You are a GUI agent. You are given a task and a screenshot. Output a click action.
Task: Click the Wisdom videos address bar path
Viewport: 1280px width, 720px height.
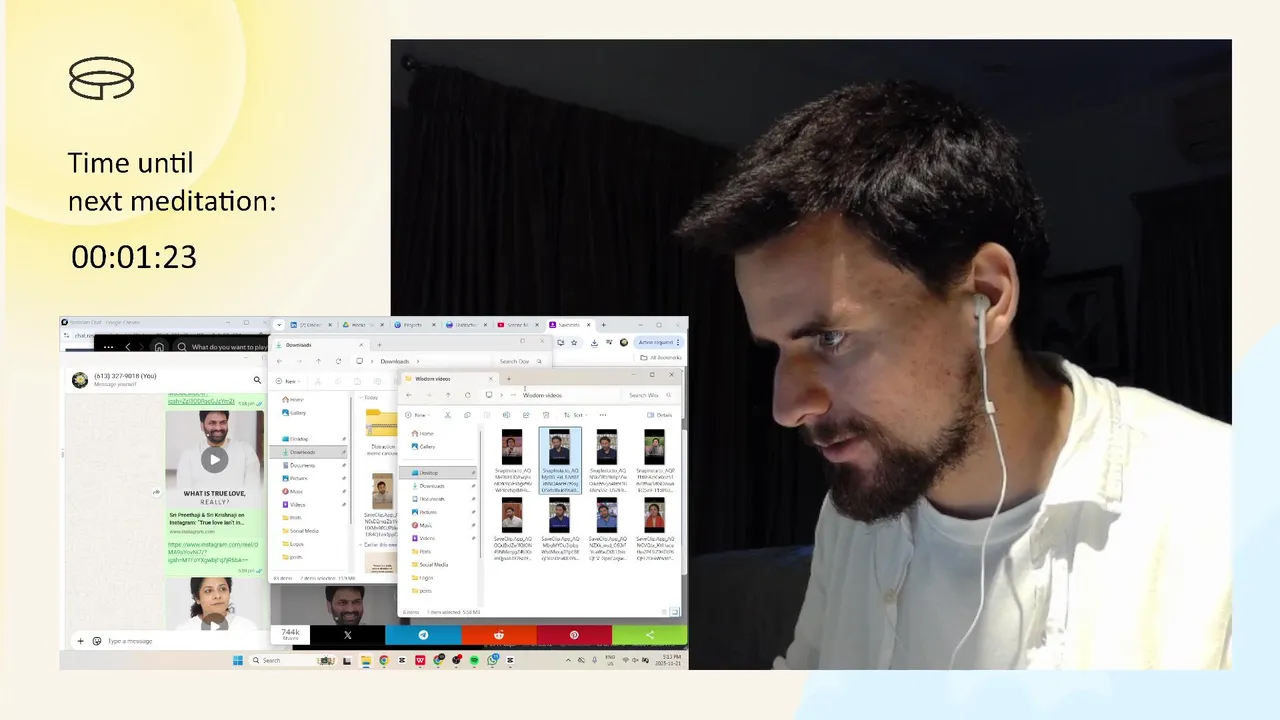pos(542,395)
